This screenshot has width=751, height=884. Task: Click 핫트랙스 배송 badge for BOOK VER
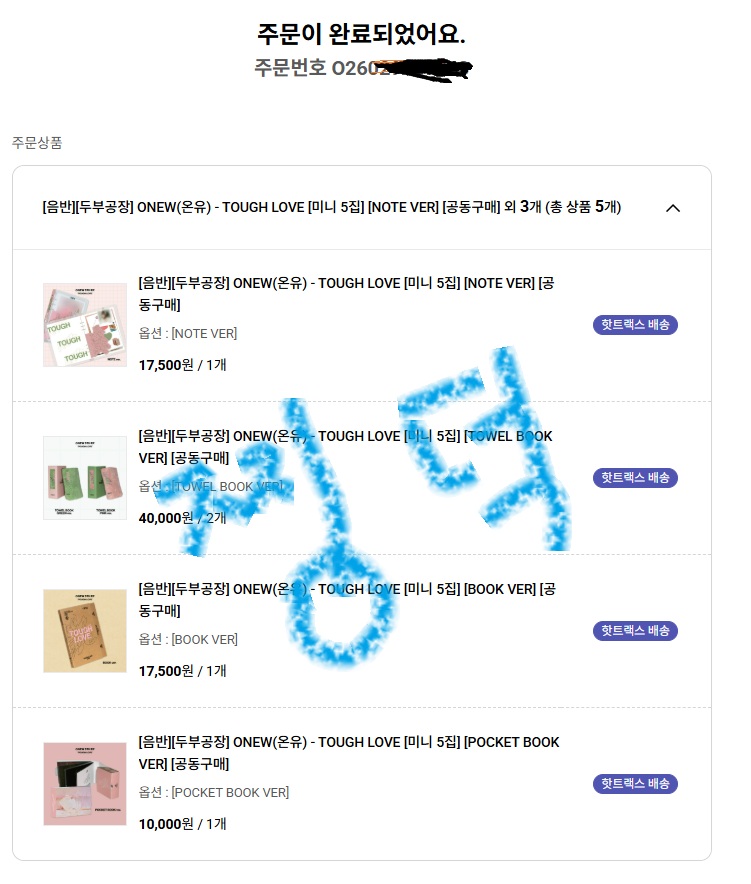coord(635,631)
